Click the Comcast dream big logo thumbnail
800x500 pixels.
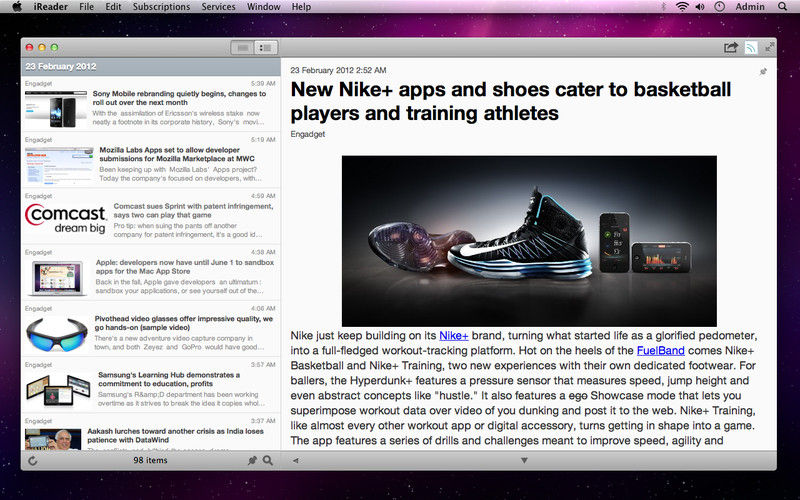point(66,219)
